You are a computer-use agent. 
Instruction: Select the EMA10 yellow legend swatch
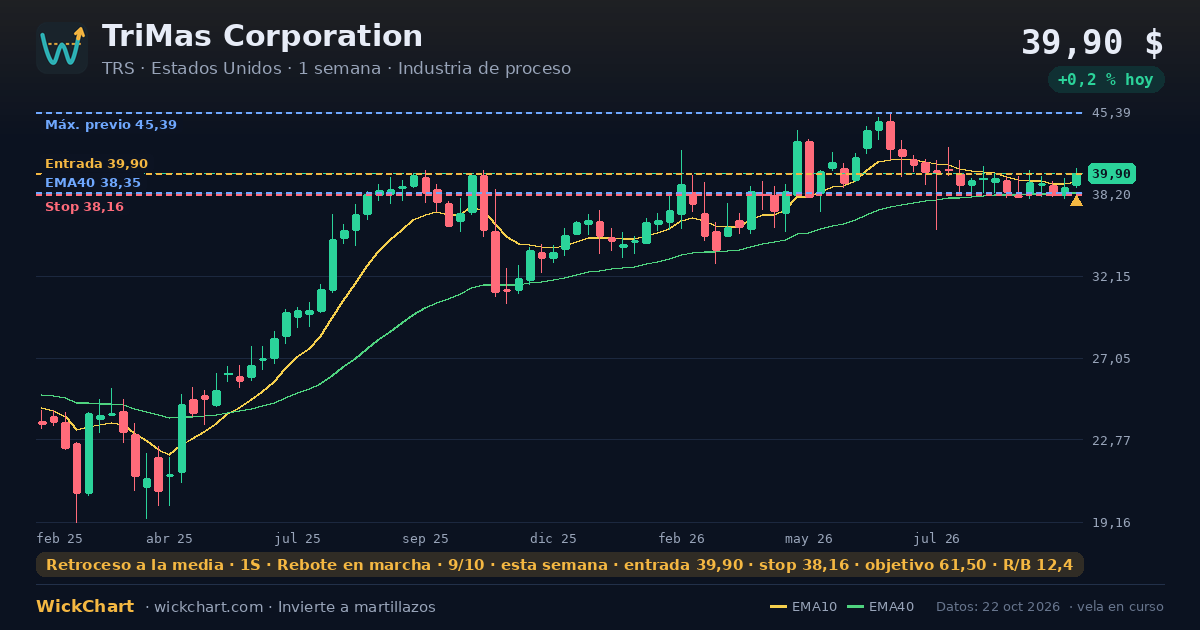click(778, 607)
